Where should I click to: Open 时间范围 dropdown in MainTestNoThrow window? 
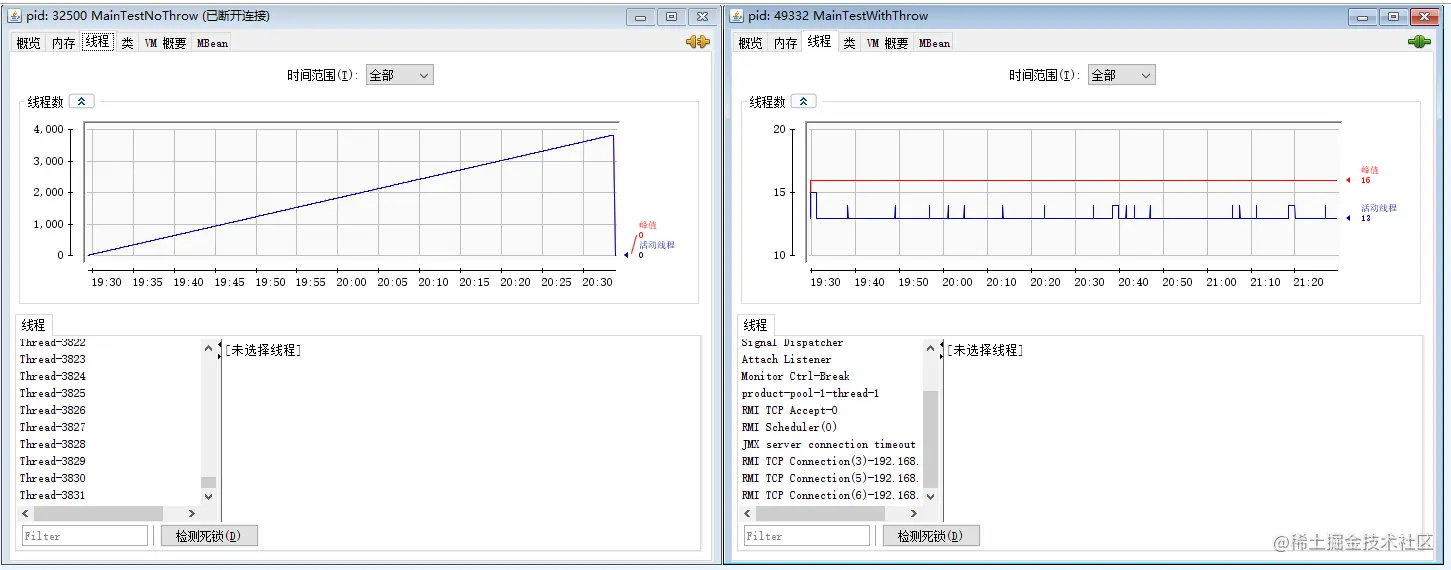[x=400, y=75]
